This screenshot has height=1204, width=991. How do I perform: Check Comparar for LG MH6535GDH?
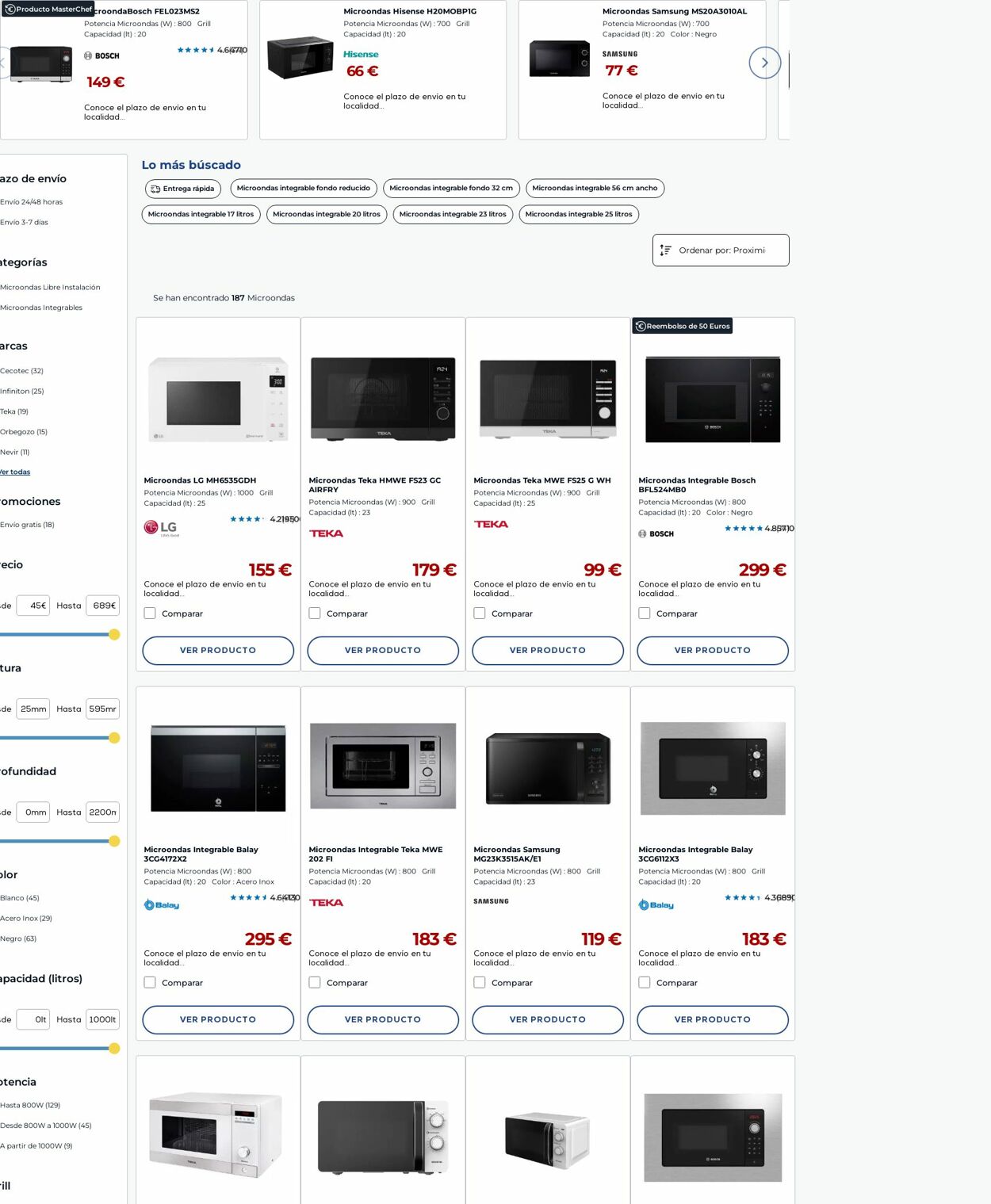point(150,613)
